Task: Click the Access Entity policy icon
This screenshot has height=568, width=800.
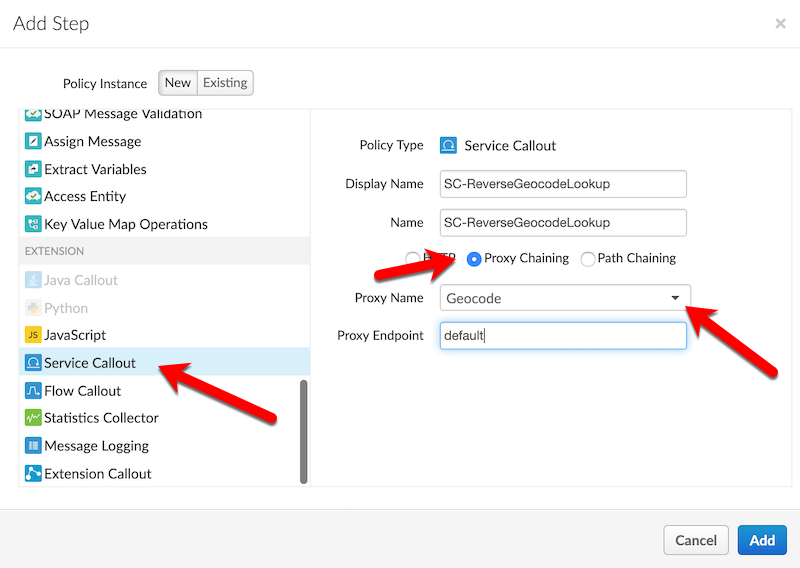Action: [x=33, y=196]
